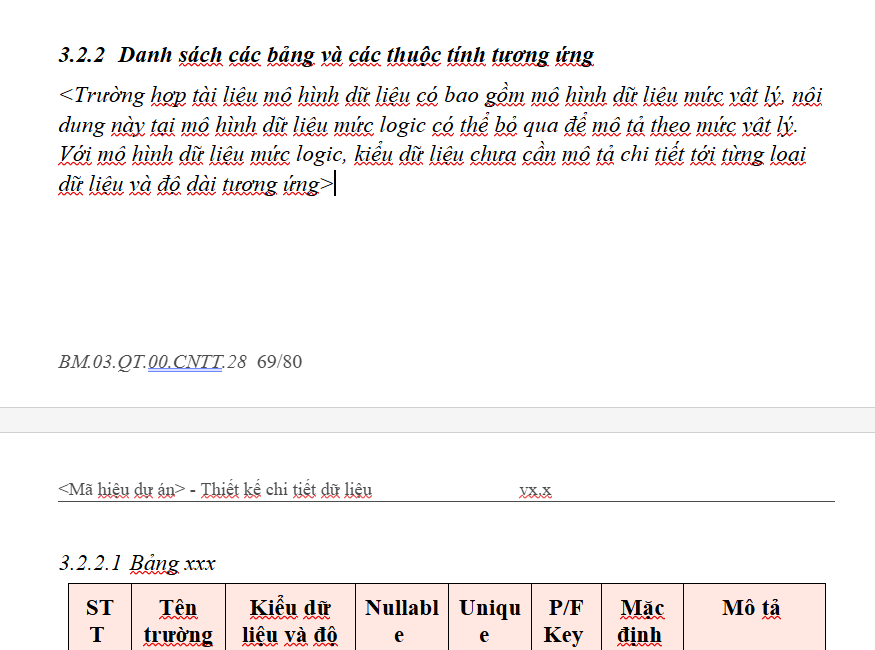The width and height of the screenshot is (875, 650).
Task: Click the section number '3.2.2'
Action: pos(82,55)
